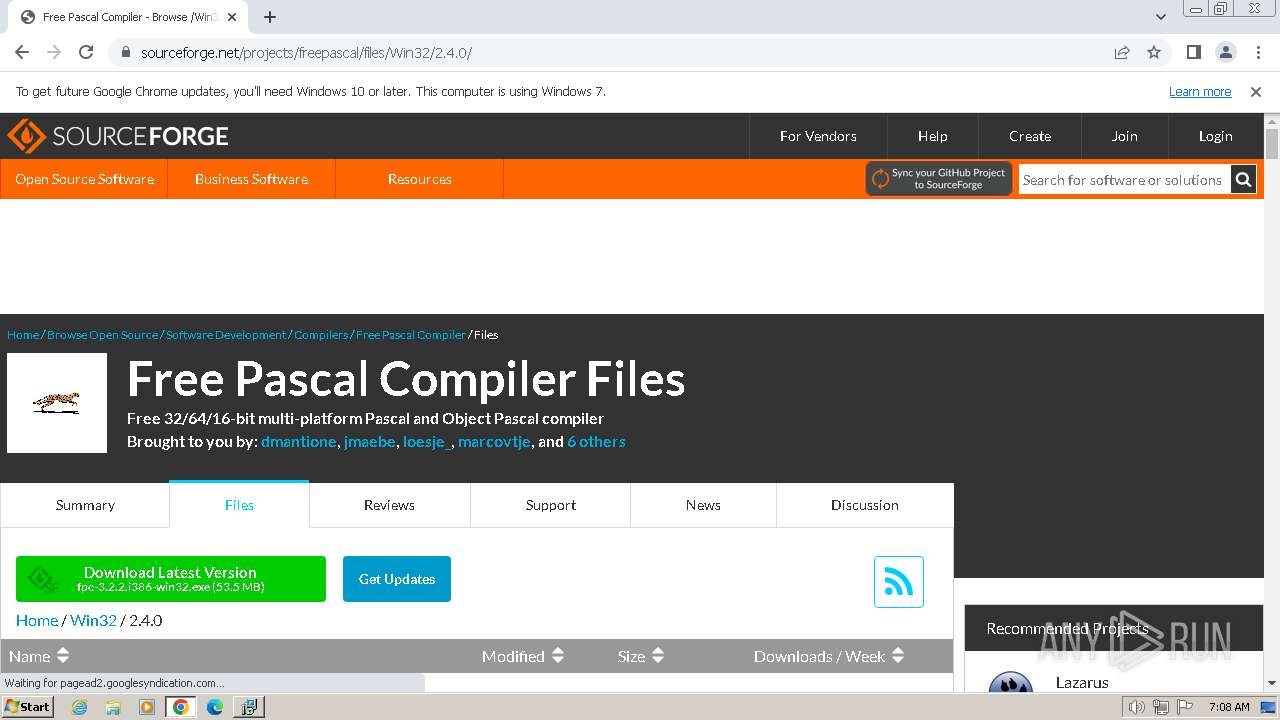
Task: Open jmaebe's profile link
Action: 369,442
